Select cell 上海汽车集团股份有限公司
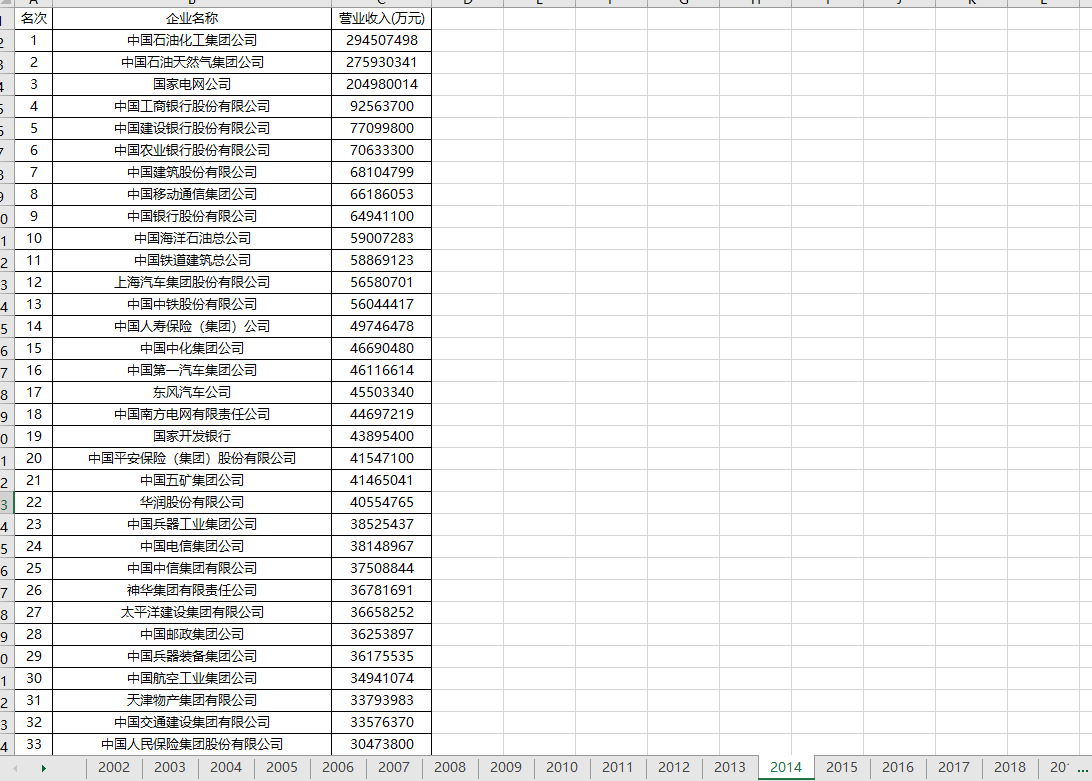The height and width of the screenshot is (781, 1092). tap(192, 282)
